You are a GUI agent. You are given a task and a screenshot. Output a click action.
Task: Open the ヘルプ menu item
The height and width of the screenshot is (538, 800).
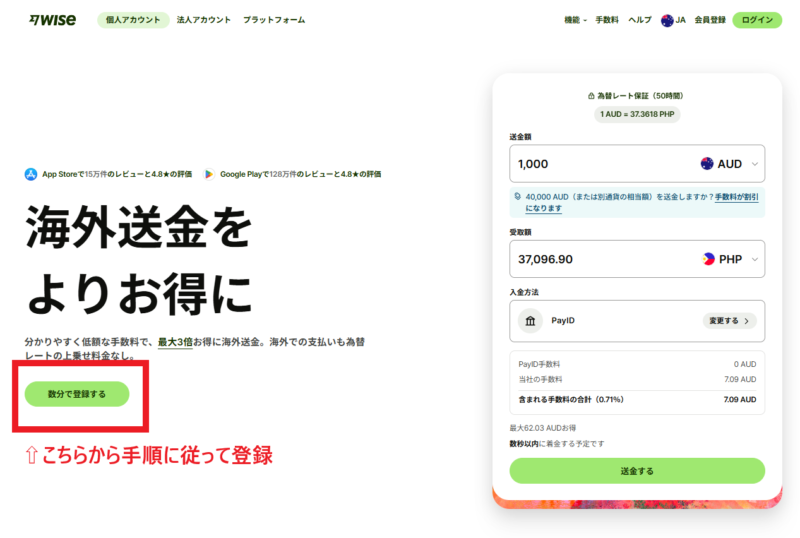tap(640, 20)
